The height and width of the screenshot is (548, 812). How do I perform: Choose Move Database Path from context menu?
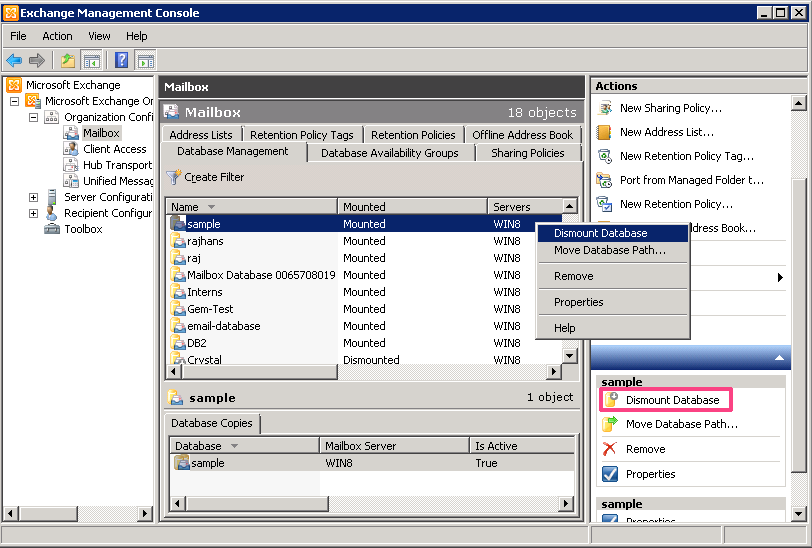[x=613, y=250]
